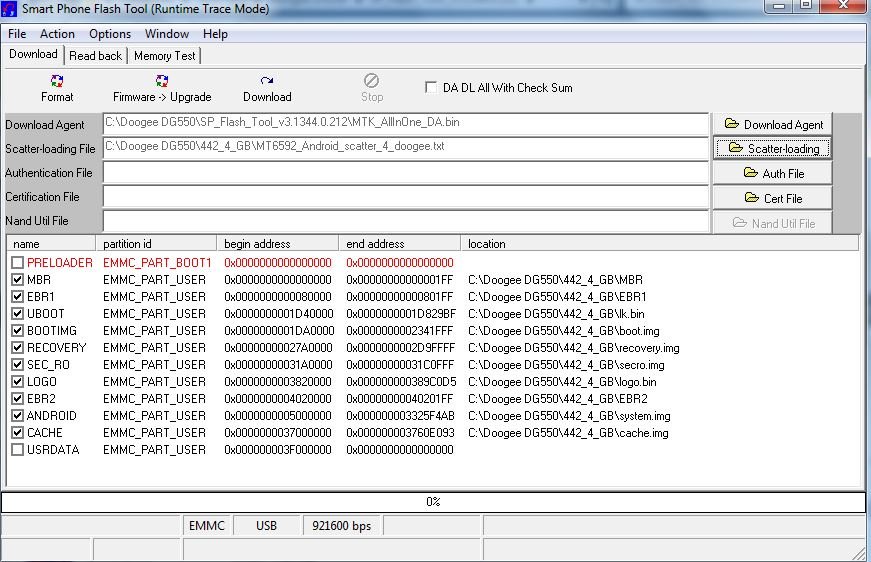Click the end address column header
The image size is (871, 562).
pyautogui.click(x=399, y=243)
